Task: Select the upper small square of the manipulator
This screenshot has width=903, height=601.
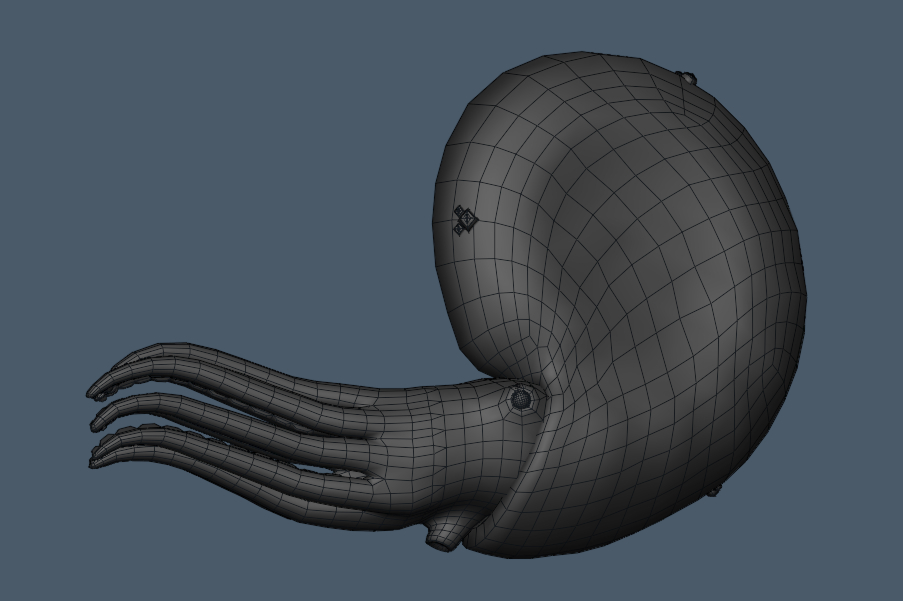Action: tap(461, 211)
